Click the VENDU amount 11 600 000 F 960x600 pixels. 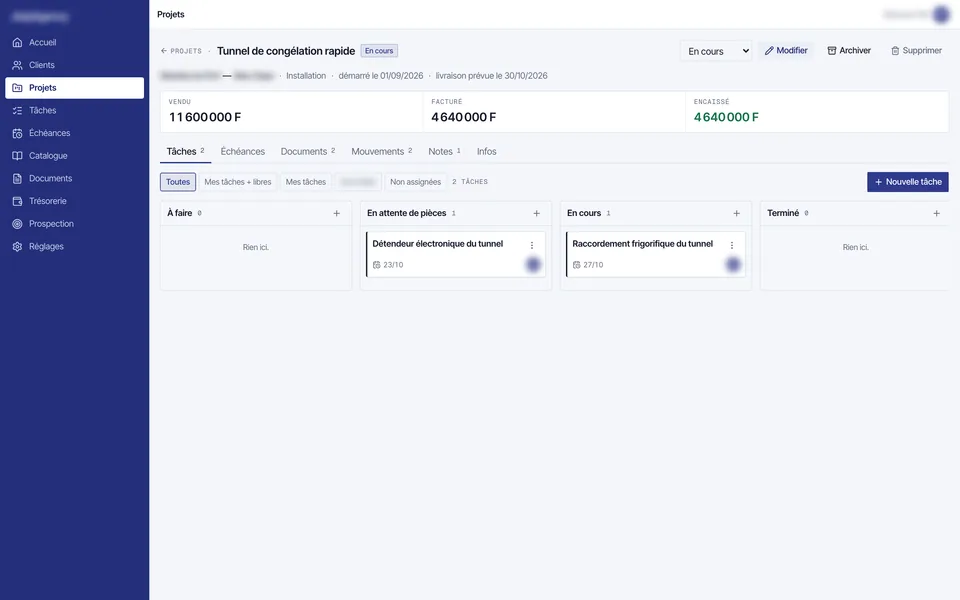[205, 117]
